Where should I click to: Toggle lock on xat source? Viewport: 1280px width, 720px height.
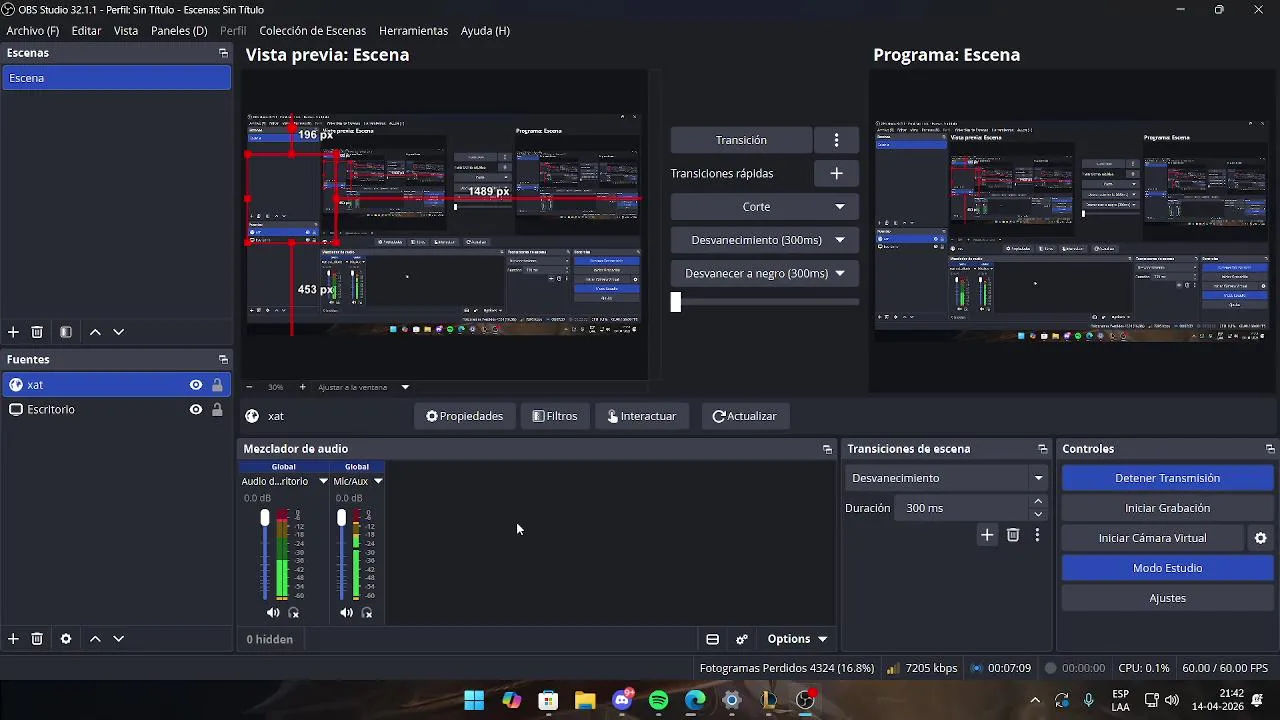pos(217,385)
